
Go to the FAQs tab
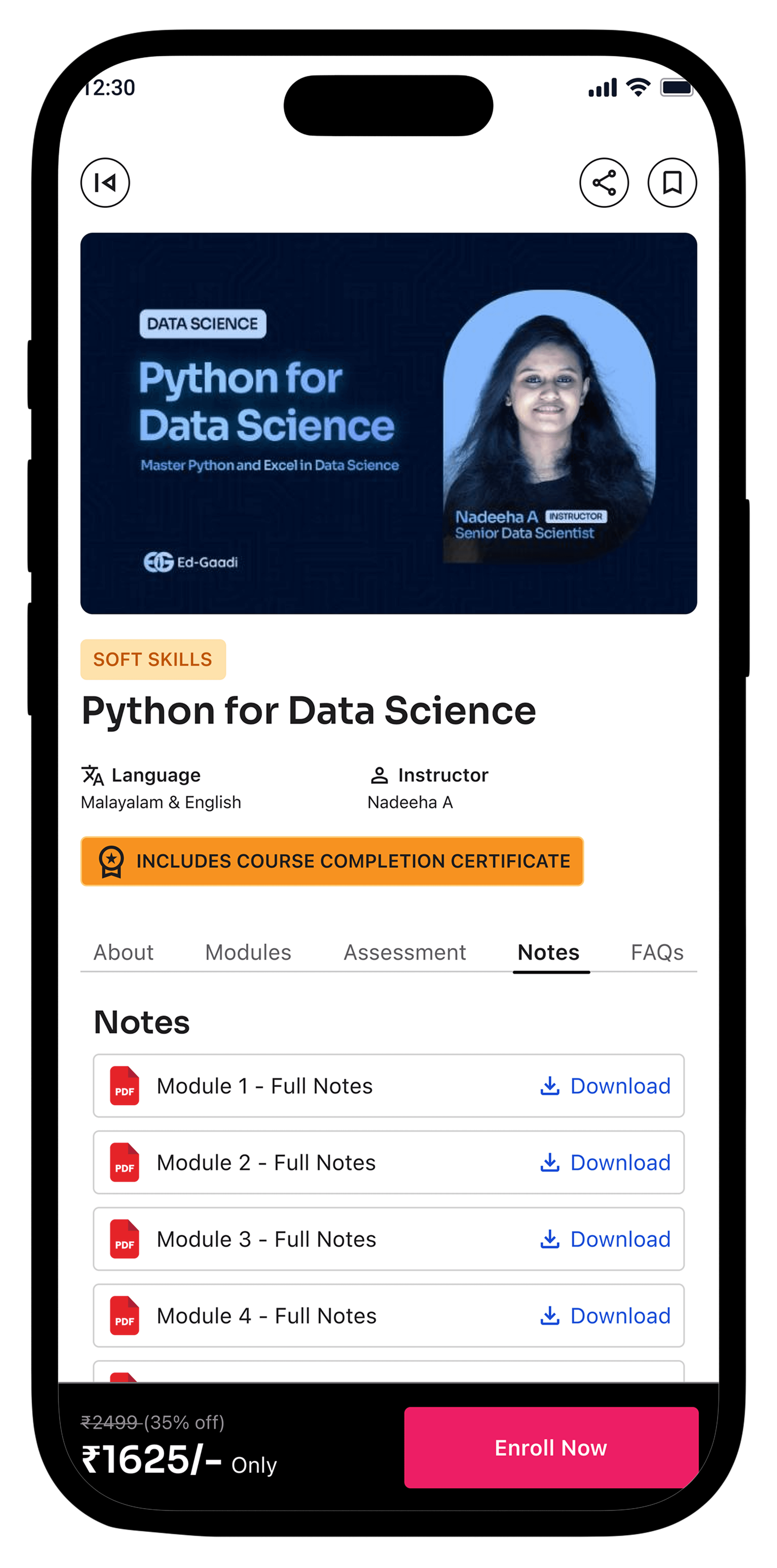(x=657, y=952)
